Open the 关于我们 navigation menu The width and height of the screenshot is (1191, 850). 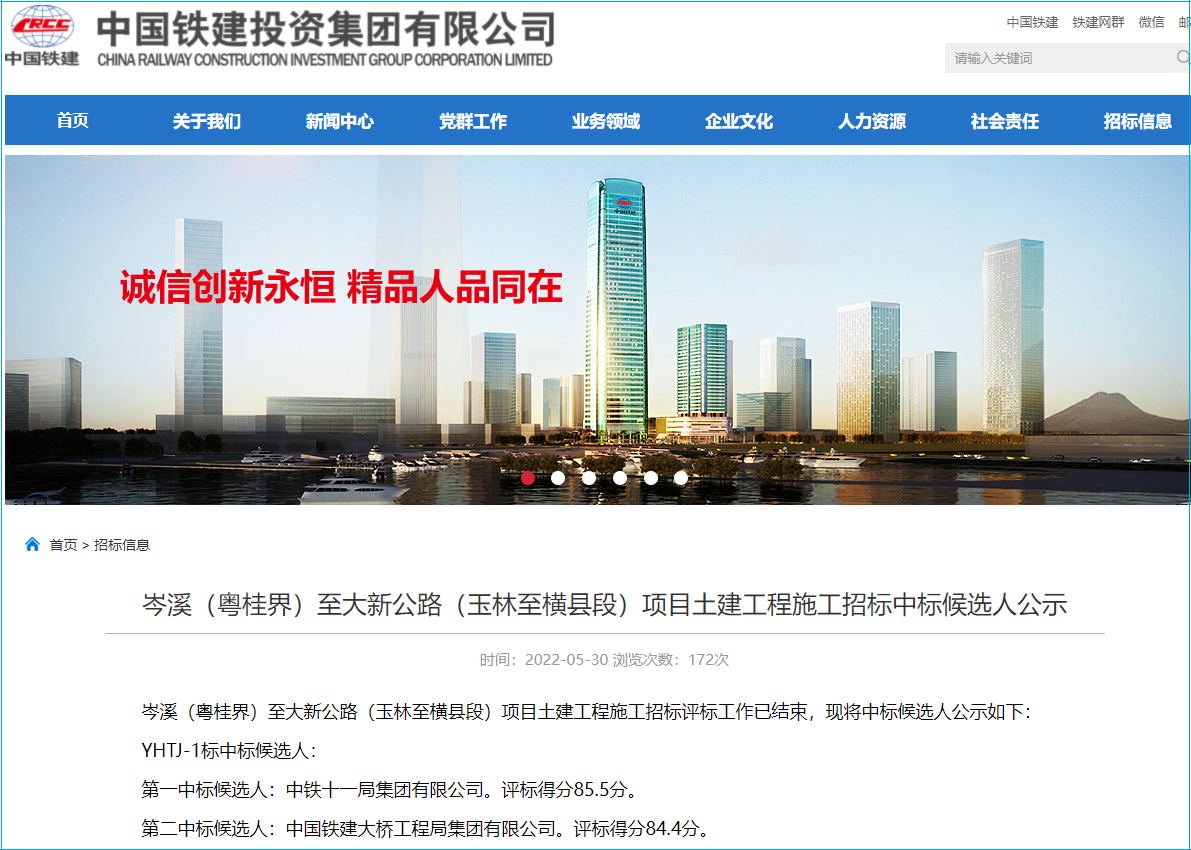click(x=206, y=121)
